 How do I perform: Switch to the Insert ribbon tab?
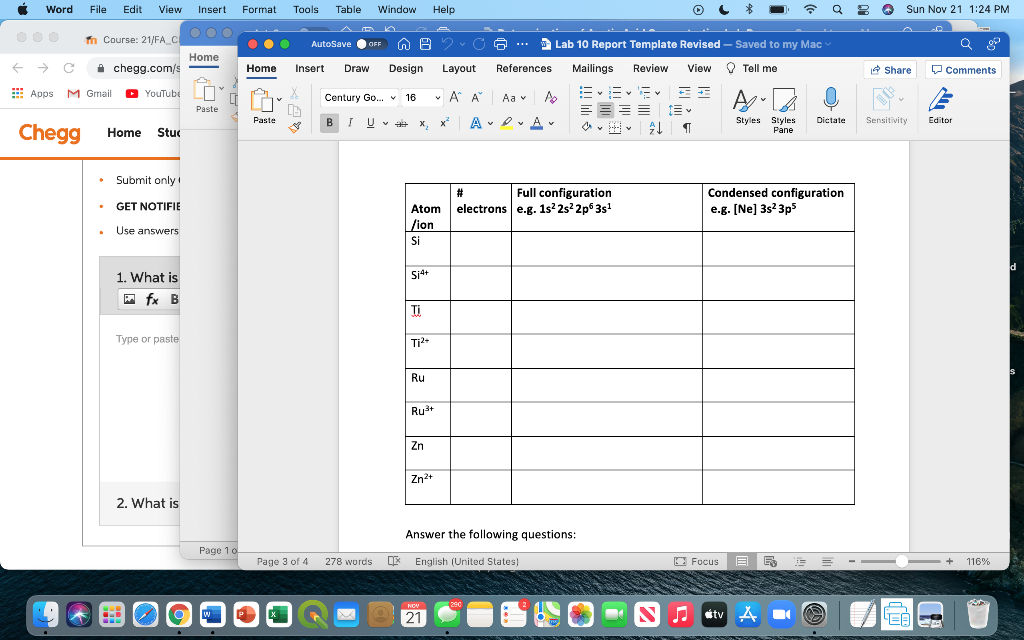pyautogui.click(x=312, y=68)
